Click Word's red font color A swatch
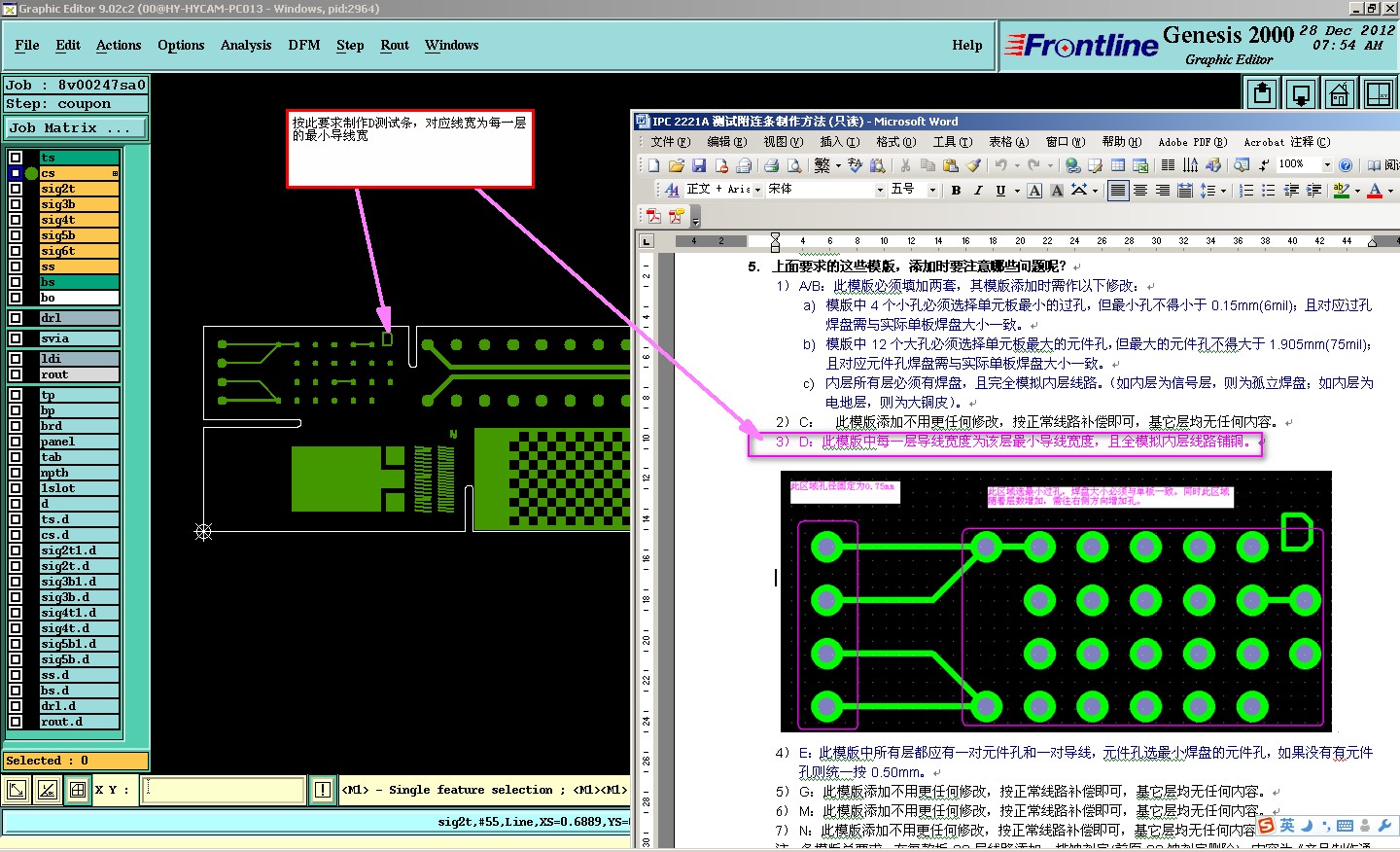The width and height of the screenshot is (1400, 852). 1375,191
